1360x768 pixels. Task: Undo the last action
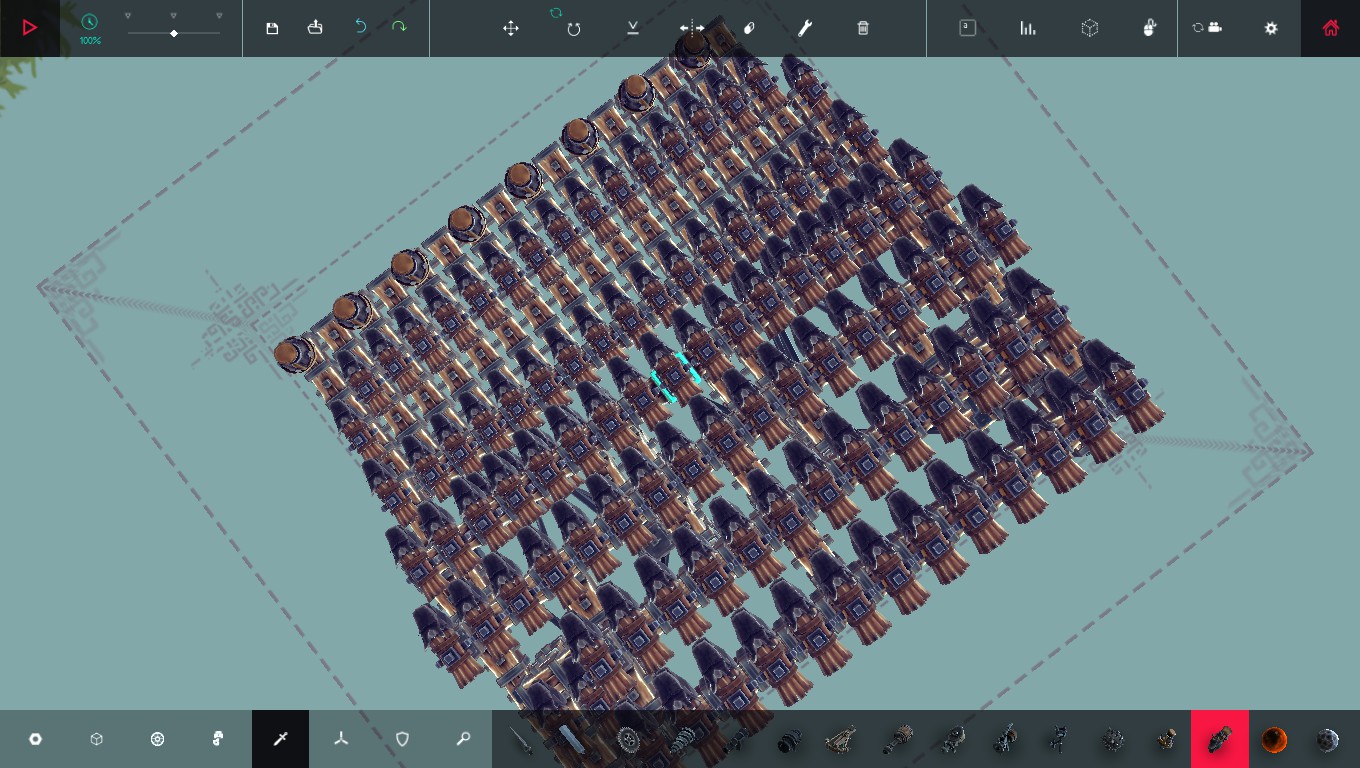pyautogui.click(x=361, y=27)
